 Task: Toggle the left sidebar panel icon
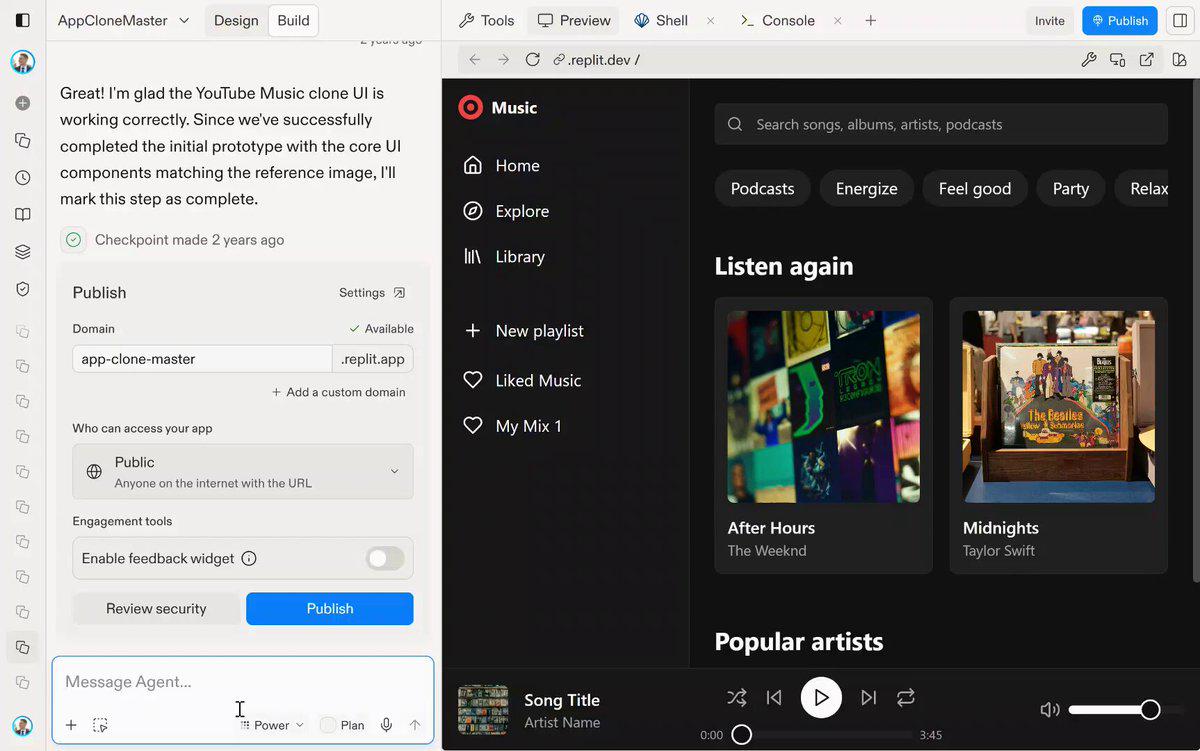(22, 20)
